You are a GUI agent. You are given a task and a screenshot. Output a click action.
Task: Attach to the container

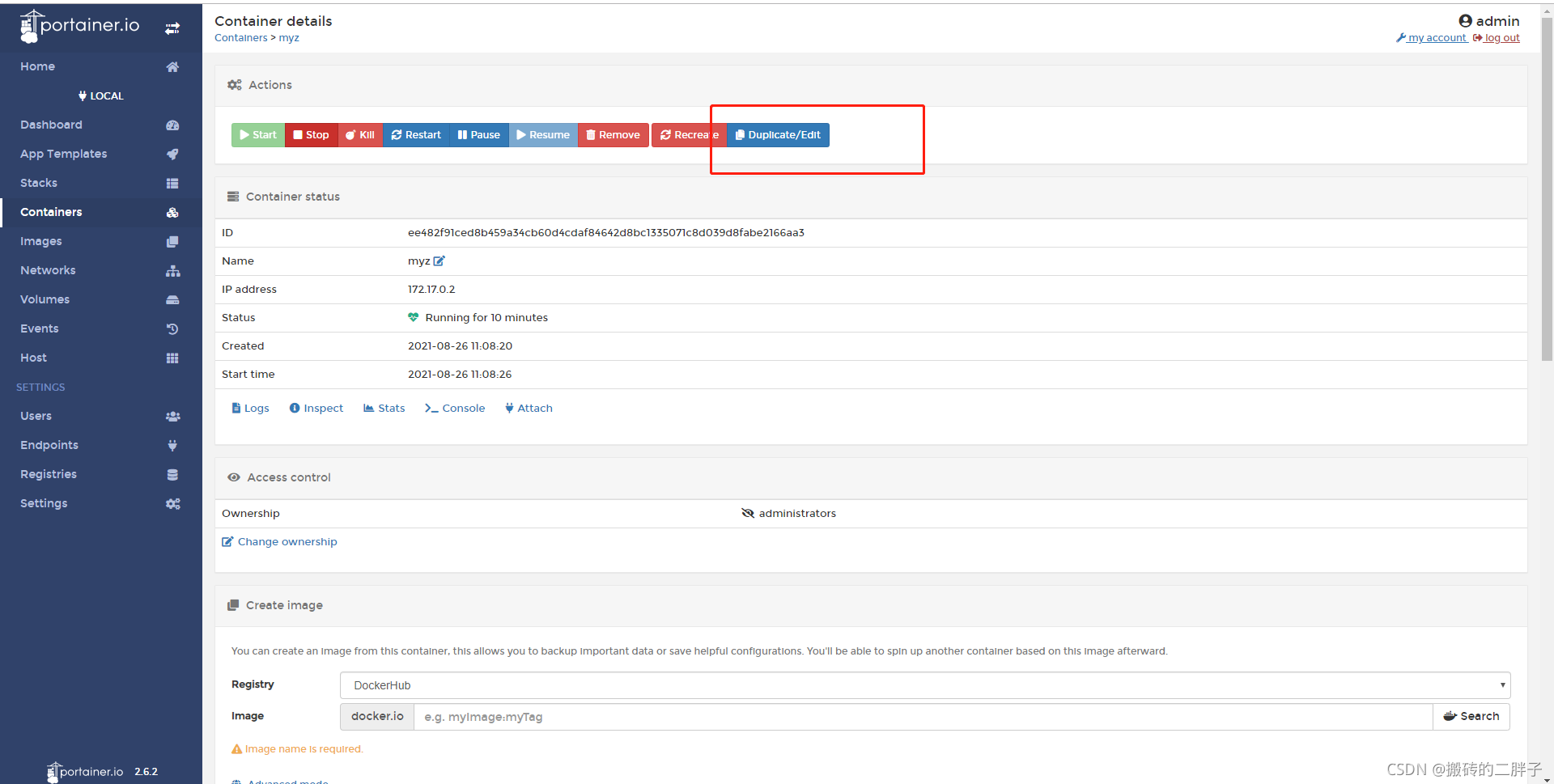pyautogui.click(x=529, y=409)
